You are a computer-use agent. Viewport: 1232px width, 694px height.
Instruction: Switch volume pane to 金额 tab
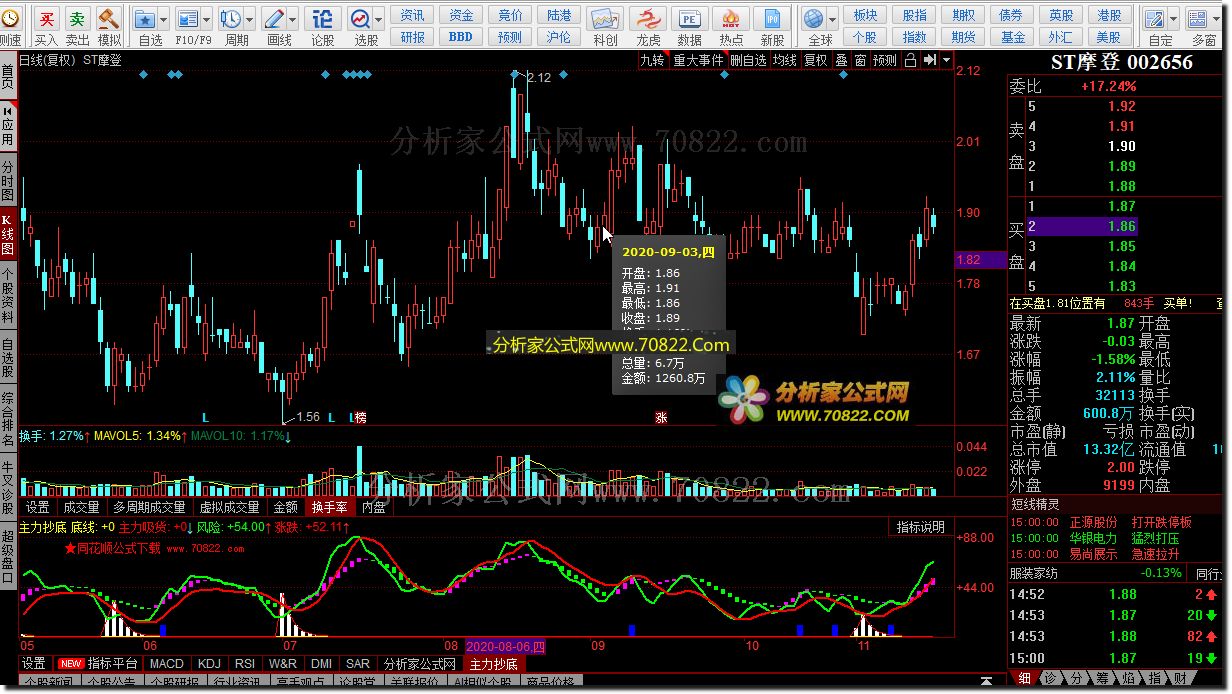(x=285, y=507)
